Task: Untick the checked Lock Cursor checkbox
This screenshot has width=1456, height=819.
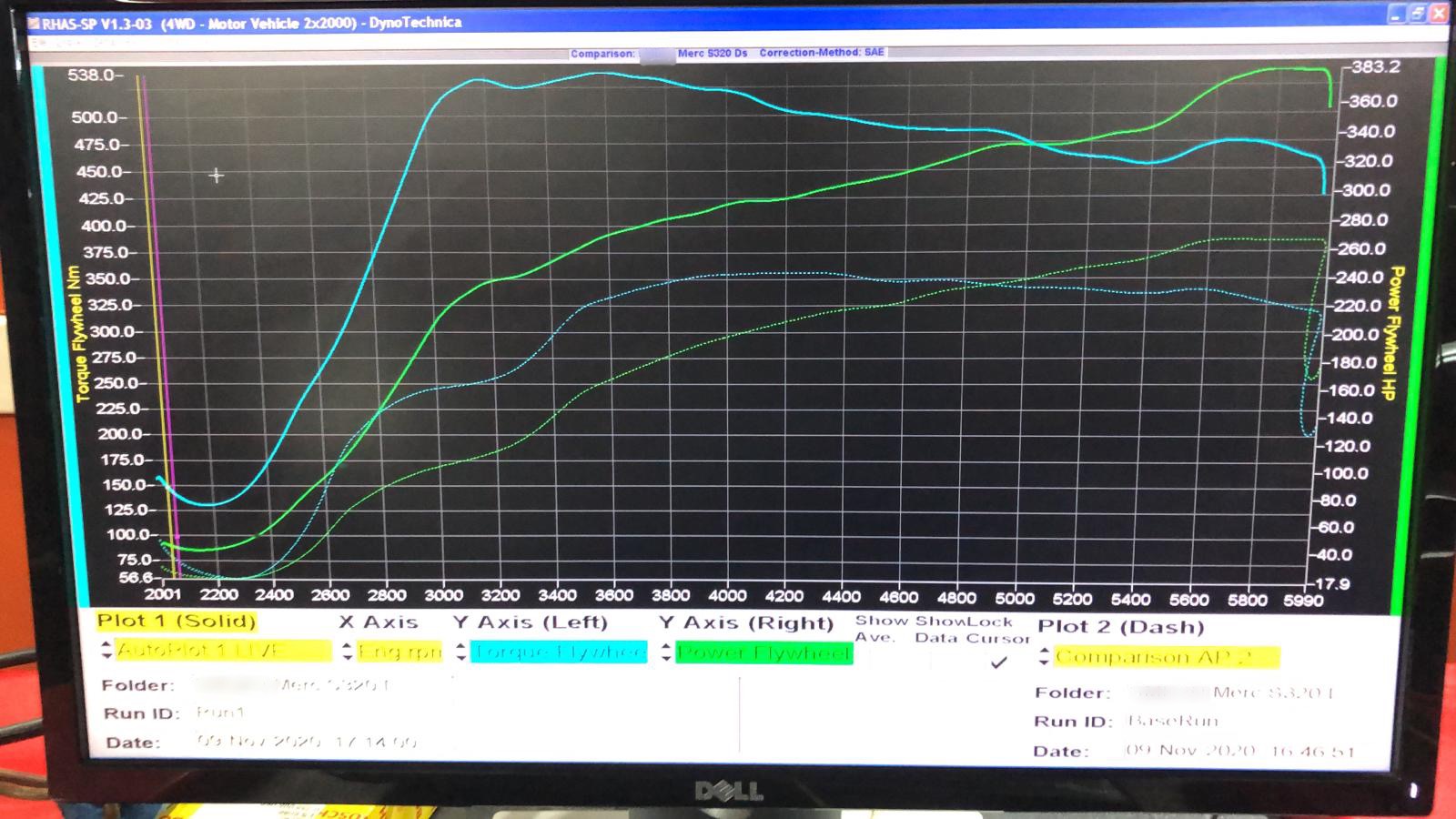Action: click(x=998, y=662)
